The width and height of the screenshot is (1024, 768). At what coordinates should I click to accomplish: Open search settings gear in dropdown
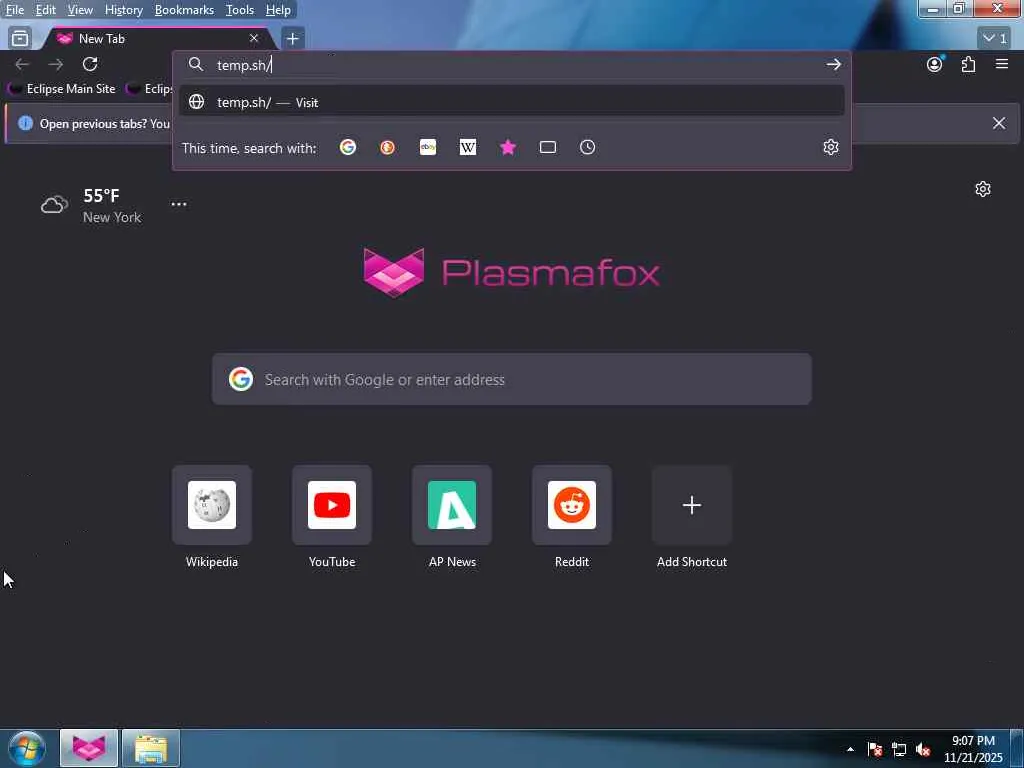coord(831,148)
